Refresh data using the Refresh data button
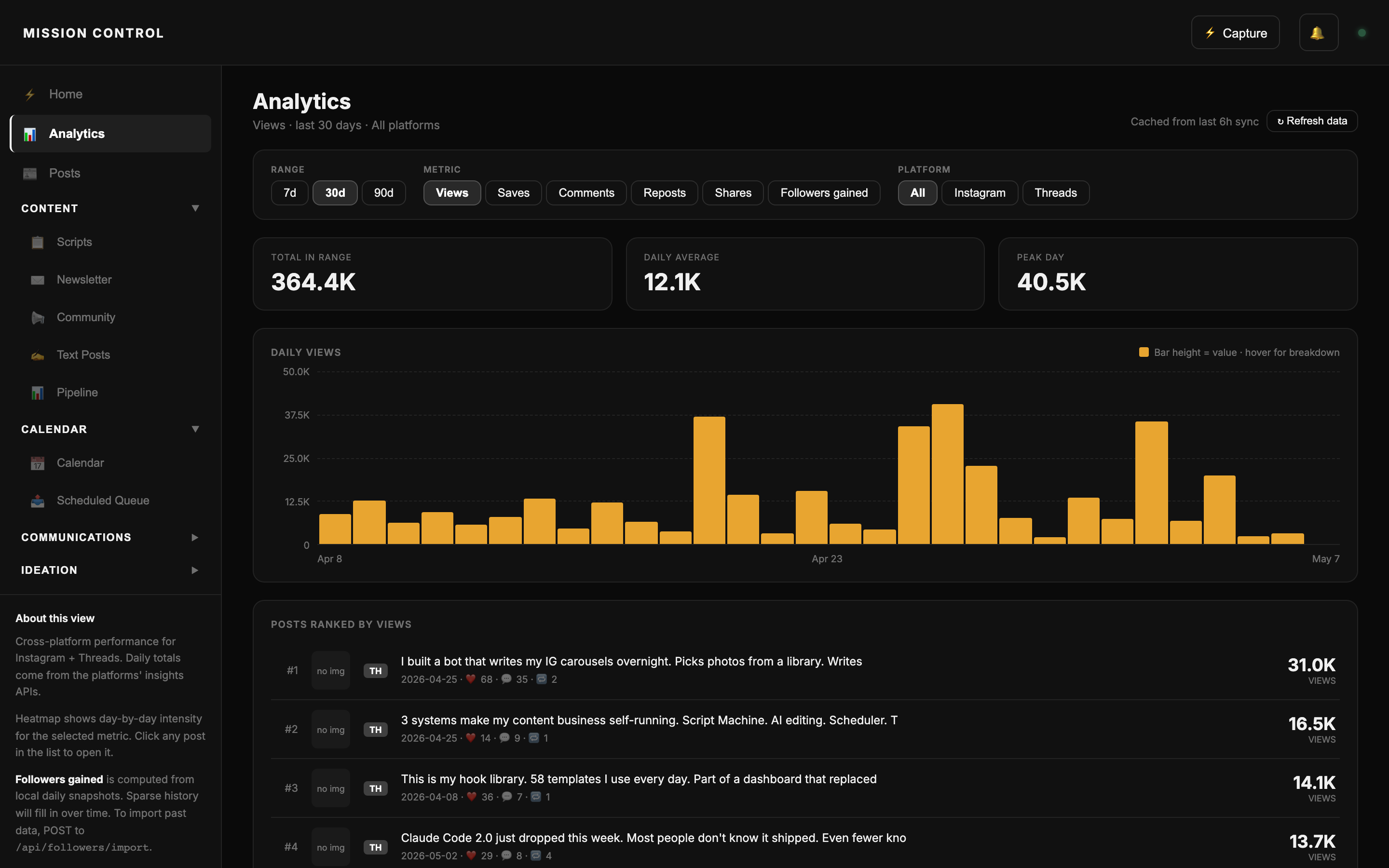Screen dimensions: 1389x868 tap(1312, 121)
